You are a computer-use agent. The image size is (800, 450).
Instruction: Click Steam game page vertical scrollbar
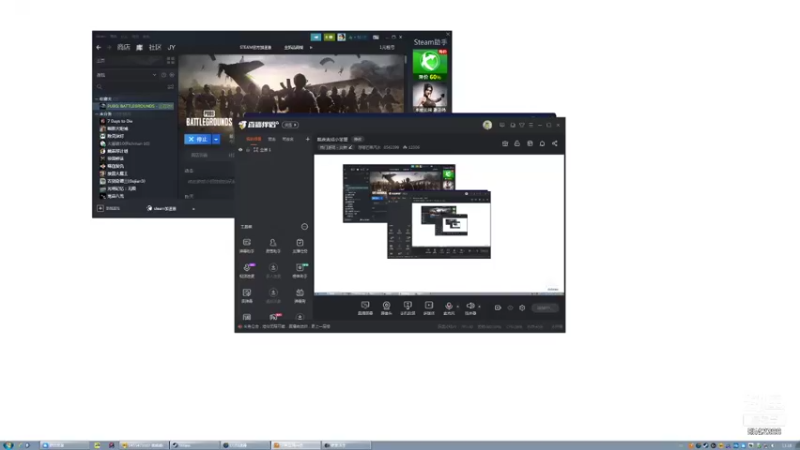(x=406, y=59)
